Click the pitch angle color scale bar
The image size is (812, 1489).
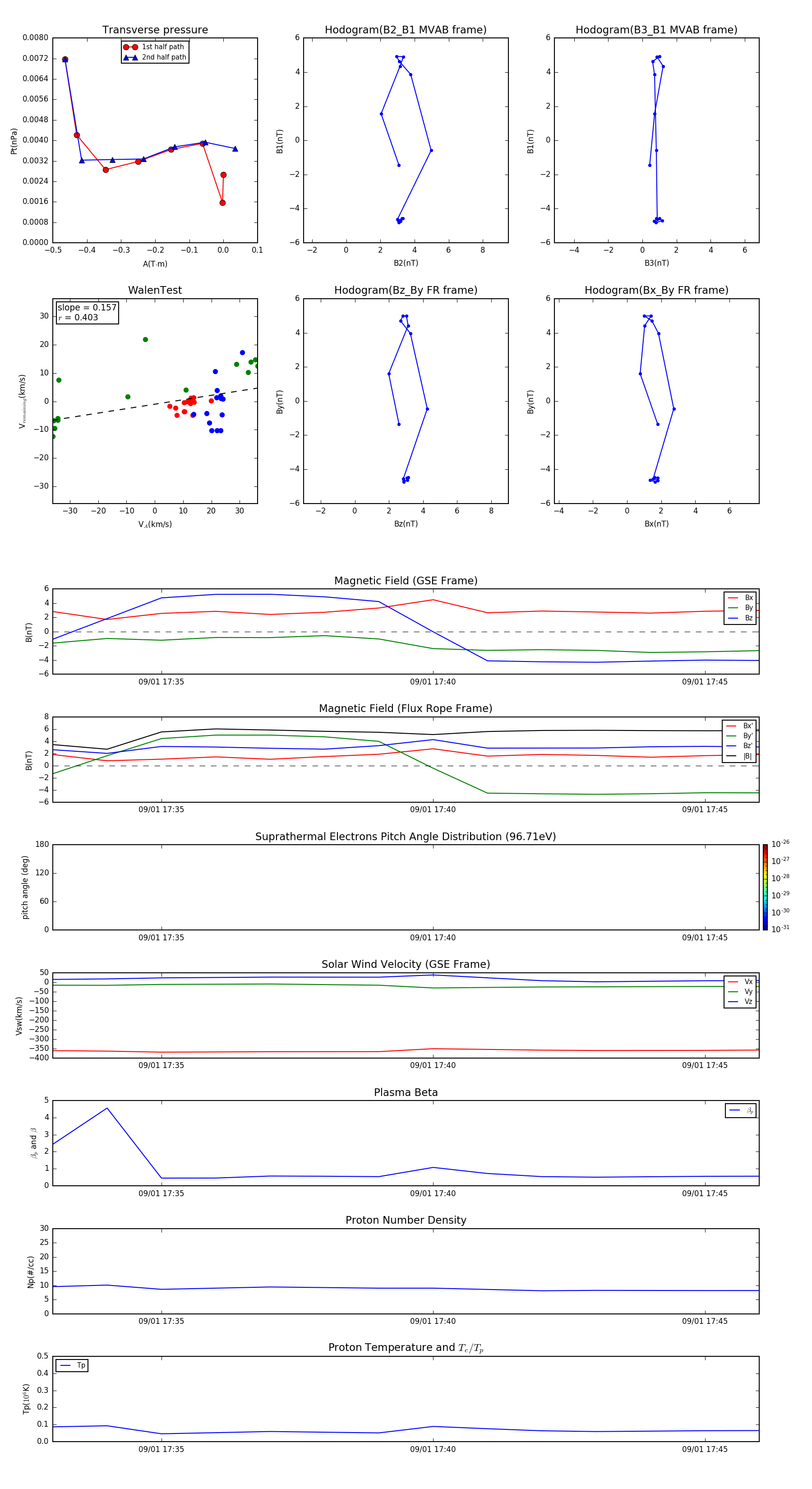click(x=765, y=887)
